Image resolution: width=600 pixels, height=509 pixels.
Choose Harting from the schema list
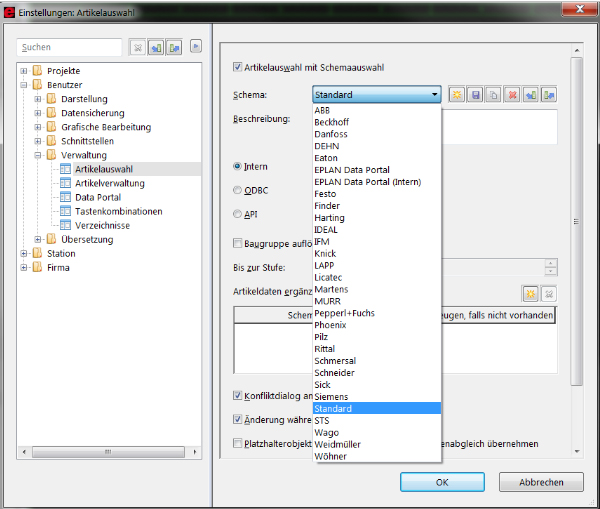pos(377,218)
